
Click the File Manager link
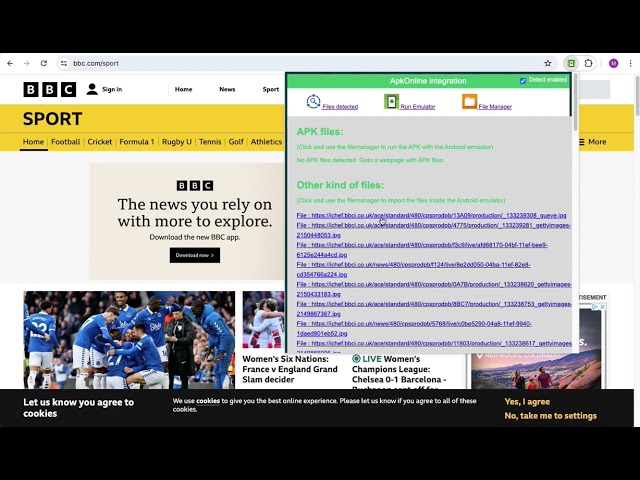pos(495,107)
